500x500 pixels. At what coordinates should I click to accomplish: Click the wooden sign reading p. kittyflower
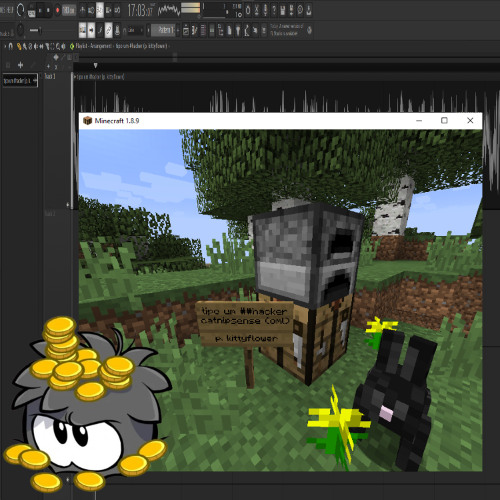(x=246, y=323)
